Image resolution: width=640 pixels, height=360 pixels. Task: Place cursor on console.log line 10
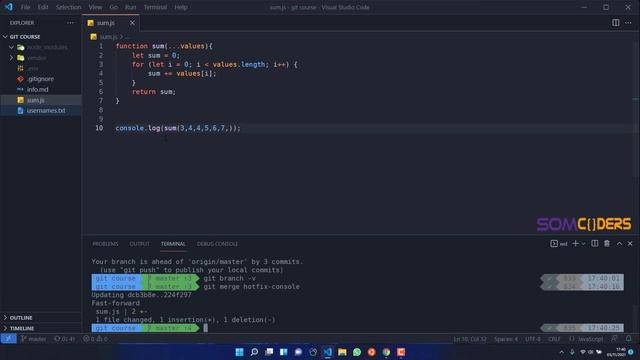(178, 128)
